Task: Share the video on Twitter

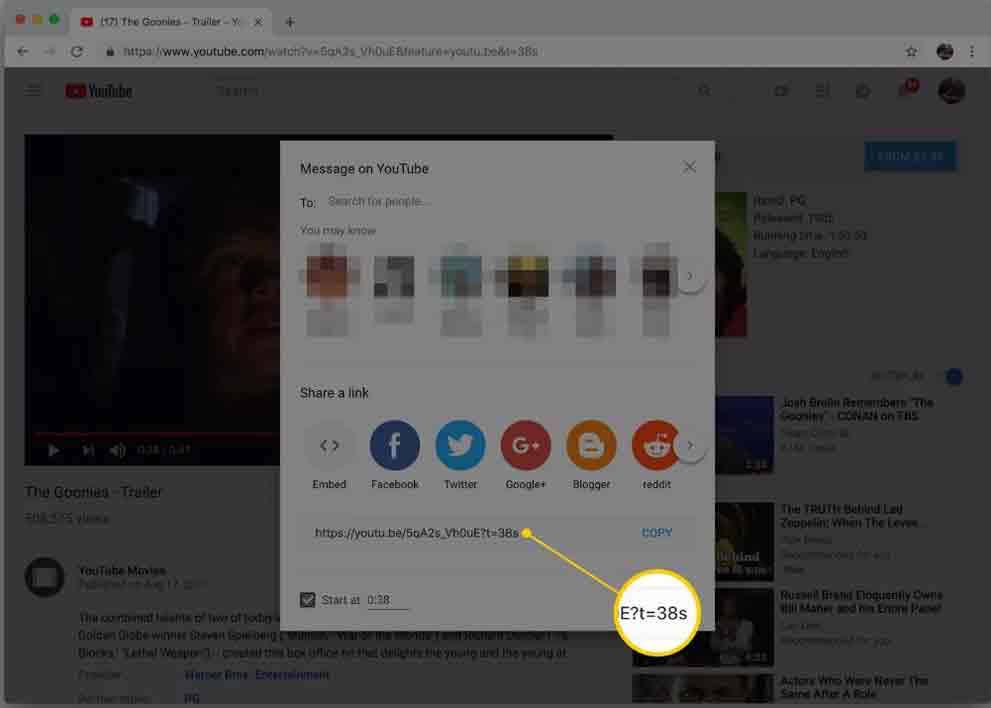Action: (x=461, y=446)
